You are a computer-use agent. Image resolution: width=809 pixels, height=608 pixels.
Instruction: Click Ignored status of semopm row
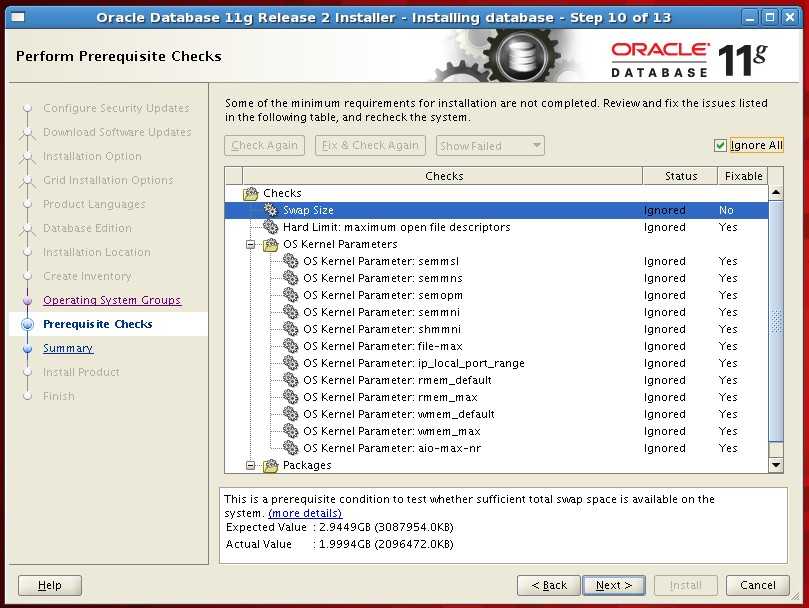(x=665, y=295)
